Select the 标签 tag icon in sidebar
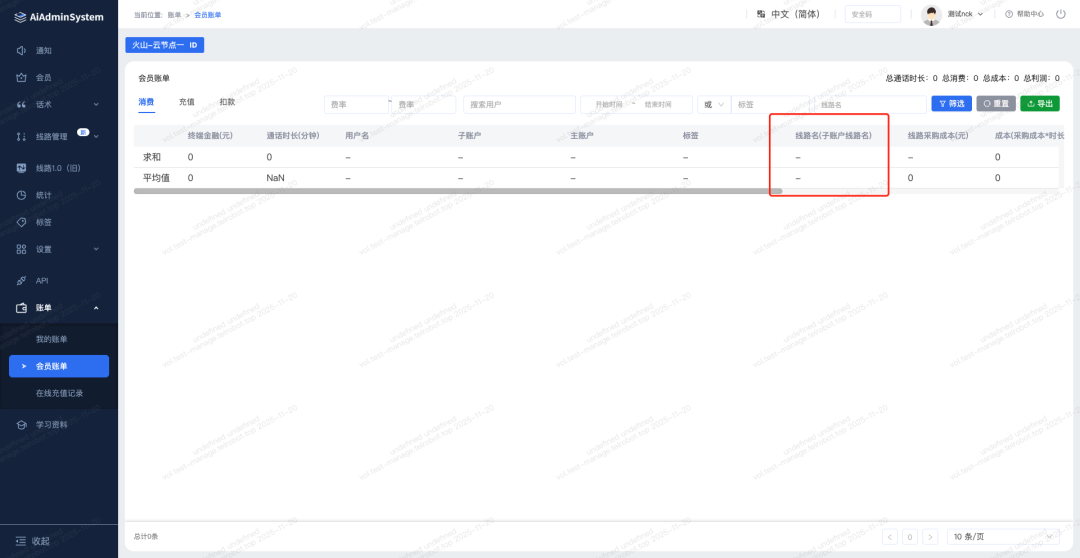Viewport: 1080px width, 558px height. click(22, 222)
